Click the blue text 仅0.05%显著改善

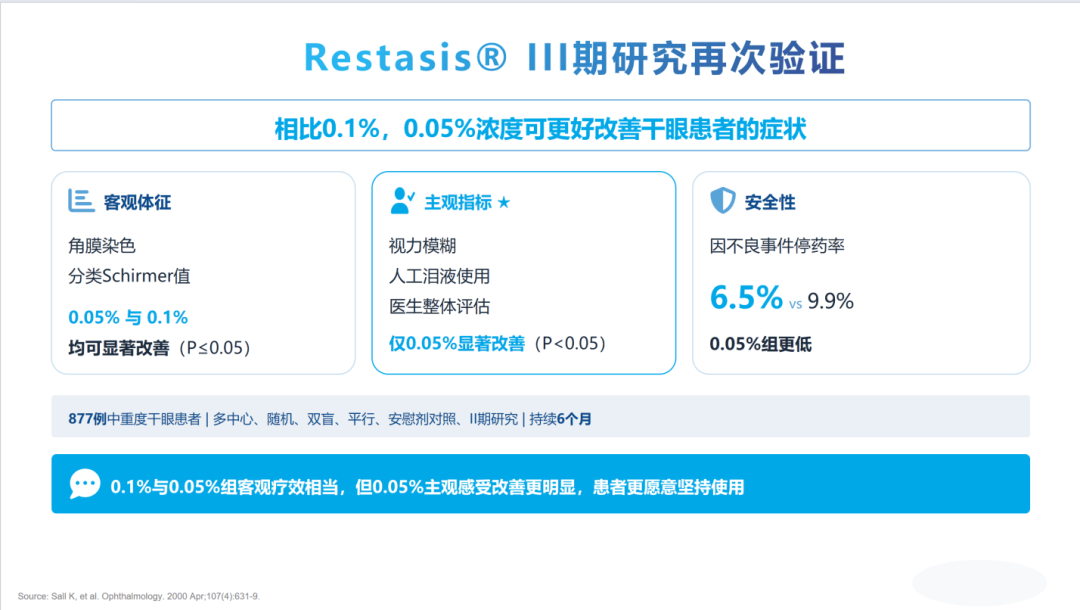[x=457, y=343]
